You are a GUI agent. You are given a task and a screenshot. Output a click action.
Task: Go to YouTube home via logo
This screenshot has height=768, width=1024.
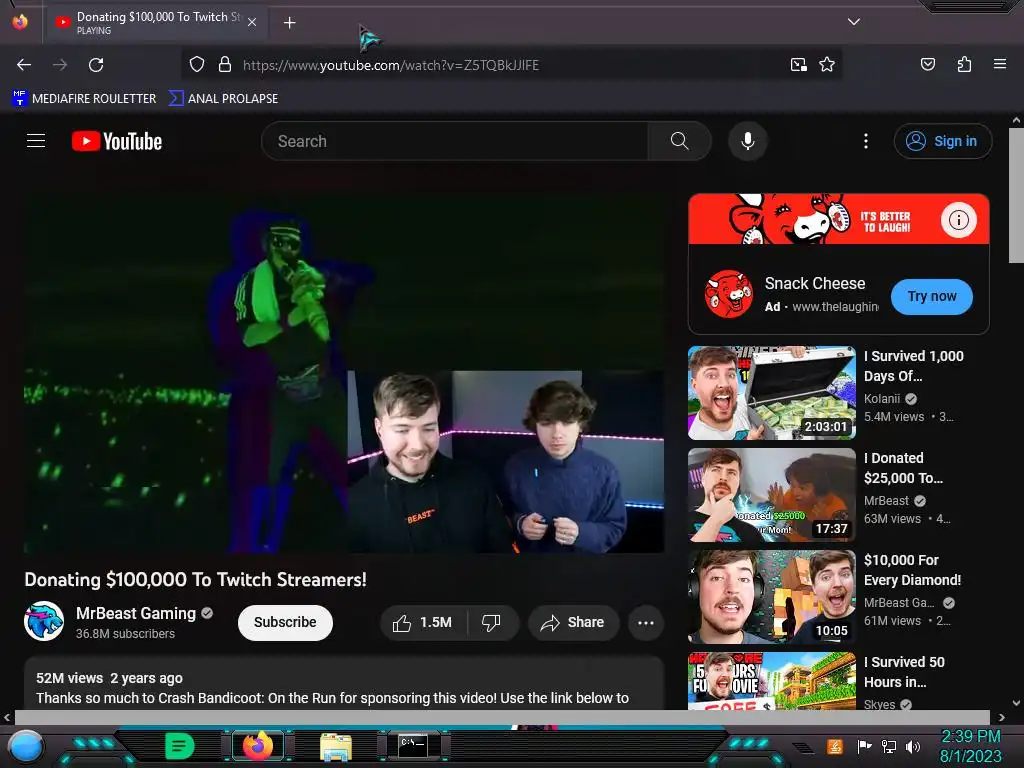117,141
